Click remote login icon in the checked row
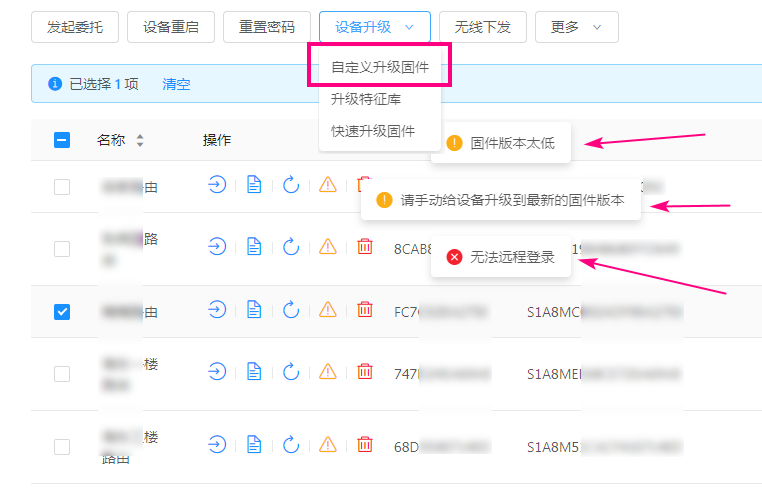The image size is (762, 493). tap(217, 311)
